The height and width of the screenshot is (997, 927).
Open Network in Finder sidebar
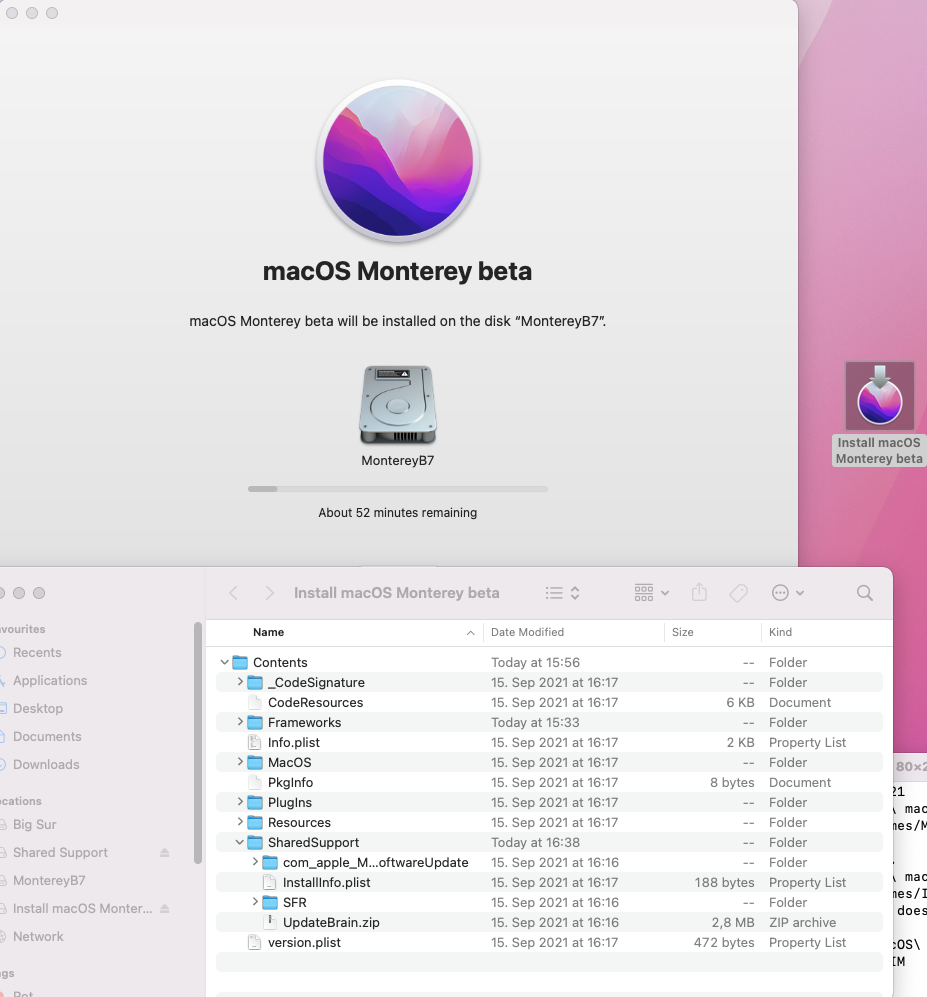click(38, 937)
